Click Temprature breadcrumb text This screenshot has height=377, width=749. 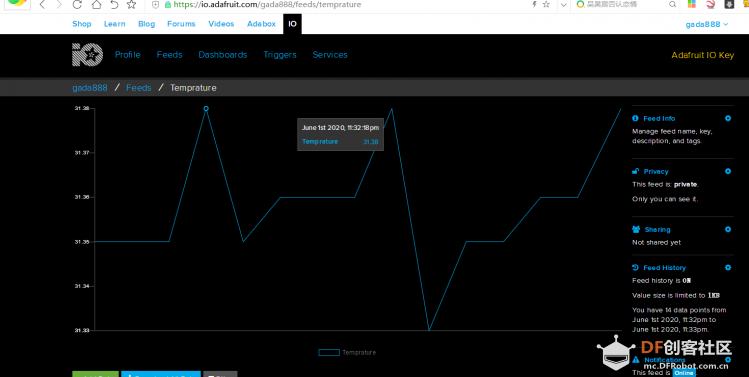(x=193, y=88)
